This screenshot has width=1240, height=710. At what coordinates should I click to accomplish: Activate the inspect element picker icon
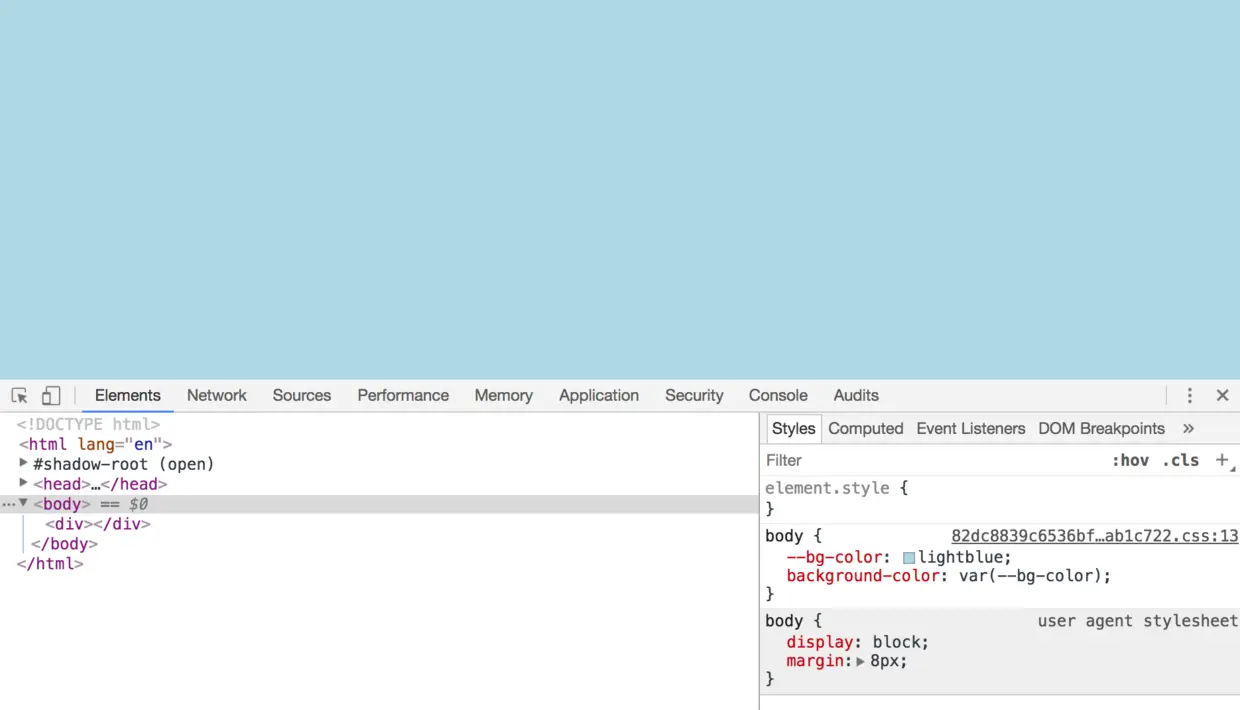[19, 396]
